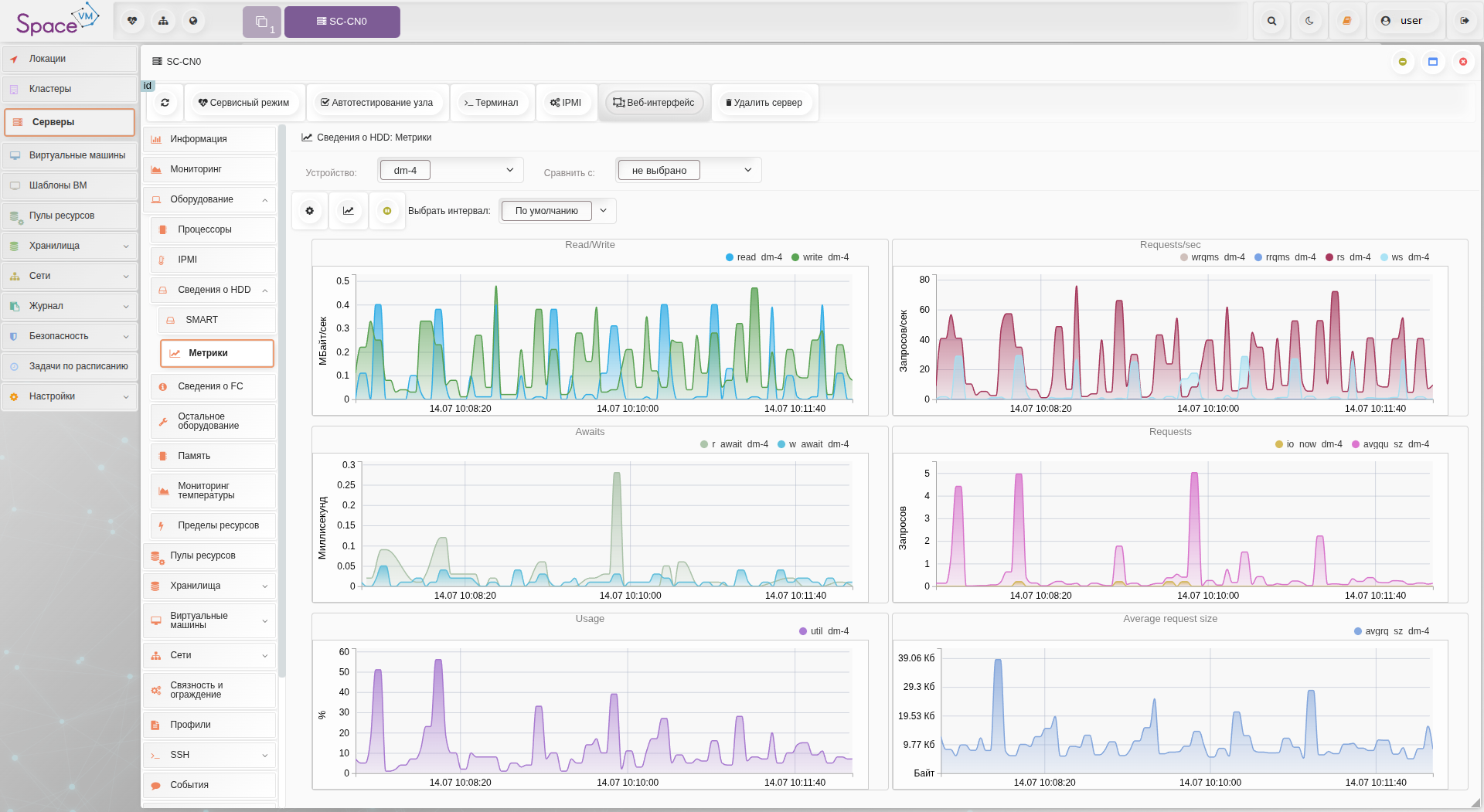
Task: Open the compare-with dropdown showing 'не выбрано'
Action: 689,170
